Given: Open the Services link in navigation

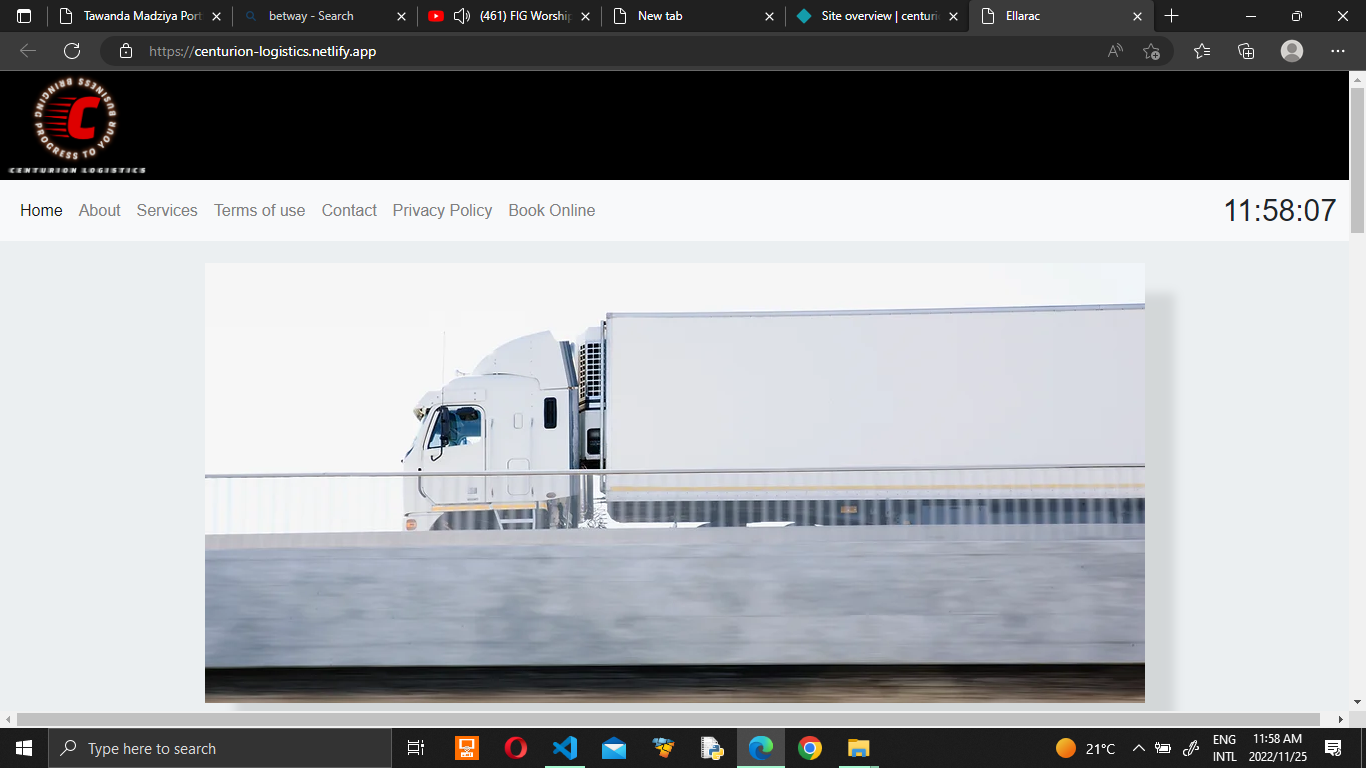Looking at the screenshot, I should tap(167, 210).
